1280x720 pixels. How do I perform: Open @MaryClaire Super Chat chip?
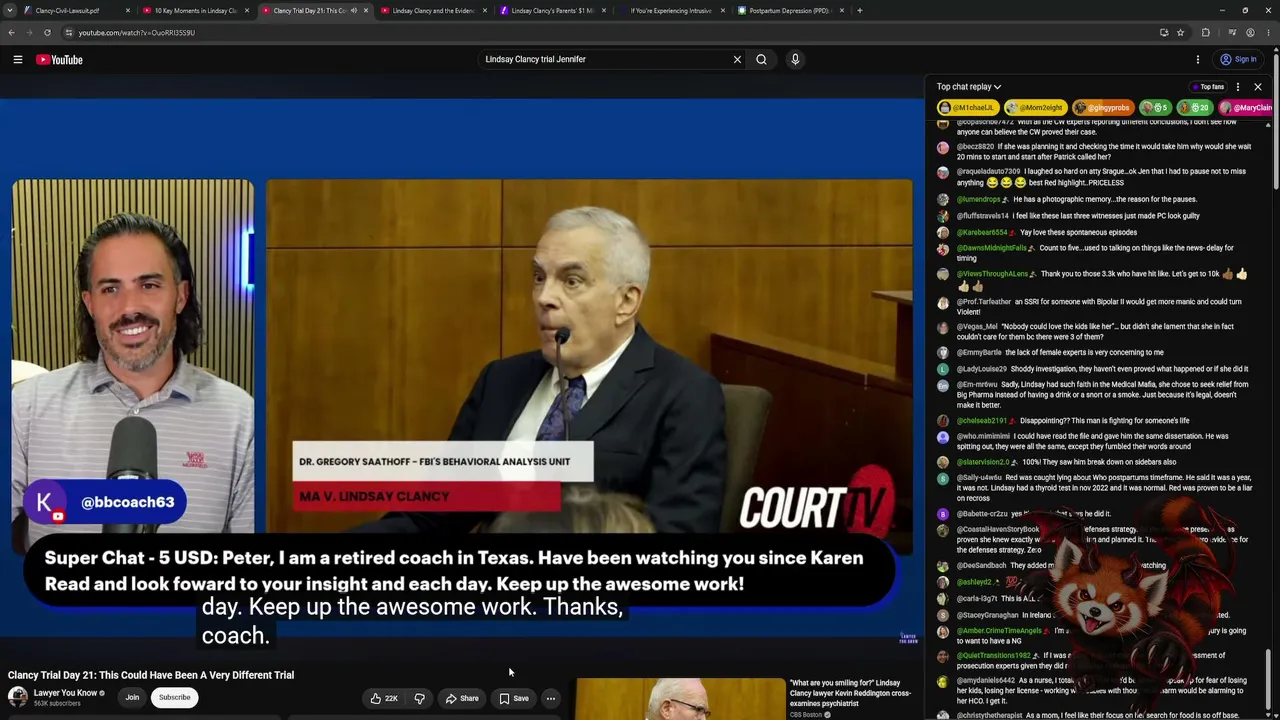click(x=1246, y=107)
